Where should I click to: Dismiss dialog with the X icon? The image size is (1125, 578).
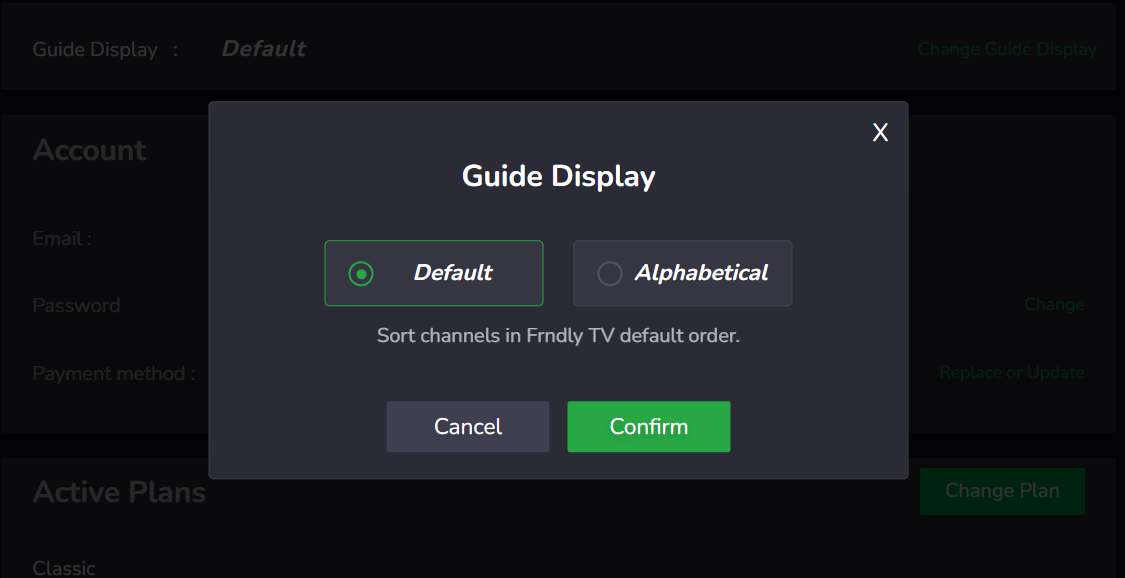click(879, 131)
